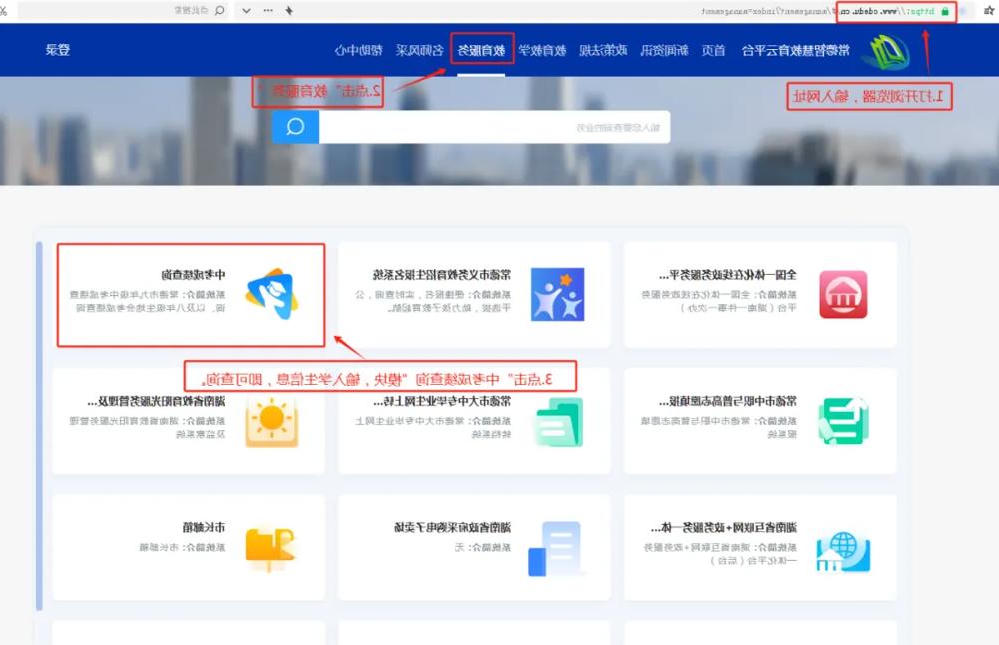Expand the browser toolbar chevron dropdown
The image size is (999, 645).
247,11
